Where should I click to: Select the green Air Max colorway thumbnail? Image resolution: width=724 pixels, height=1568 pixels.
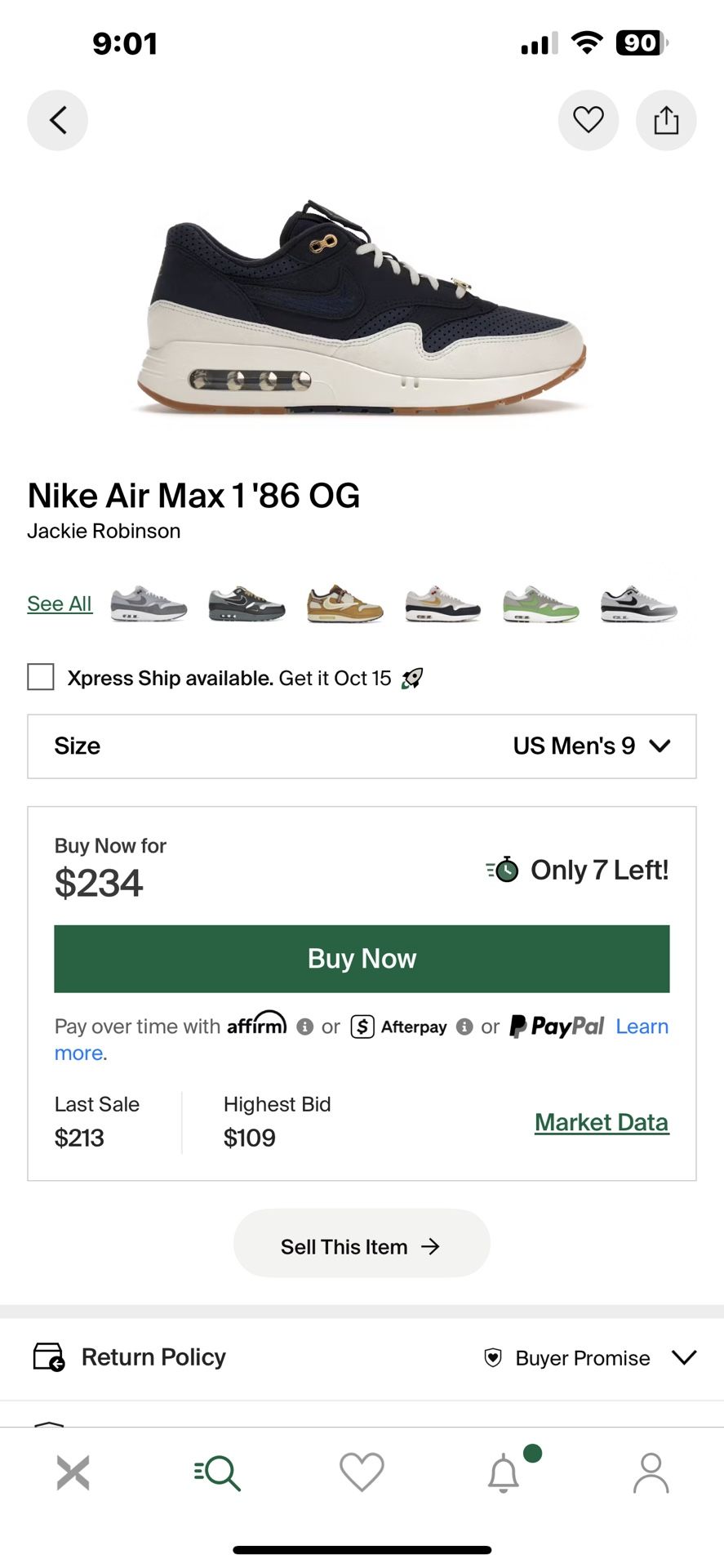(x=540, y=604)
